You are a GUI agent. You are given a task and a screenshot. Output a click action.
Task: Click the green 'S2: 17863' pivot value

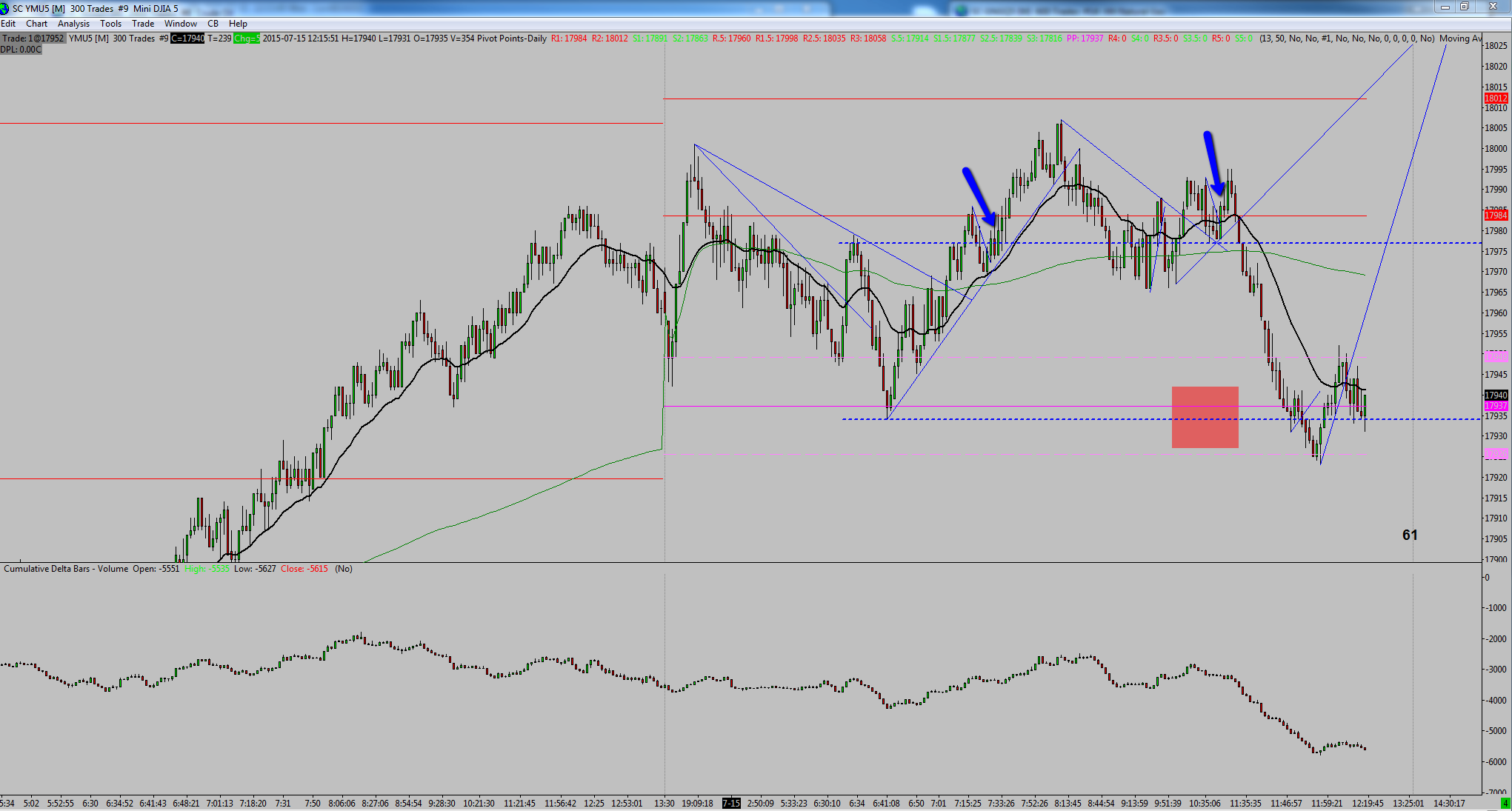pos(690,39)
